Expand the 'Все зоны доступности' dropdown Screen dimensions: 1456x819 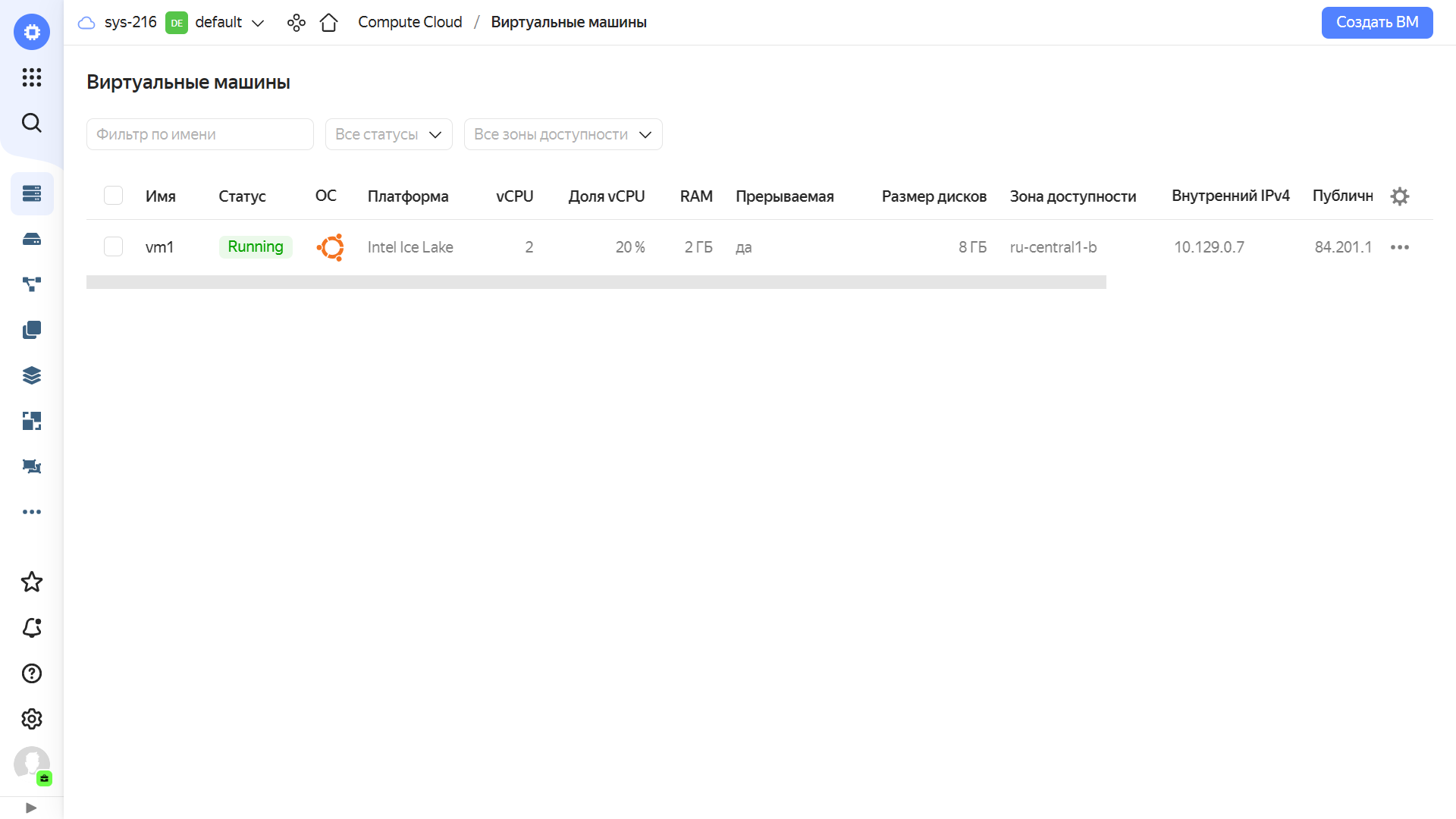point(563,134)
